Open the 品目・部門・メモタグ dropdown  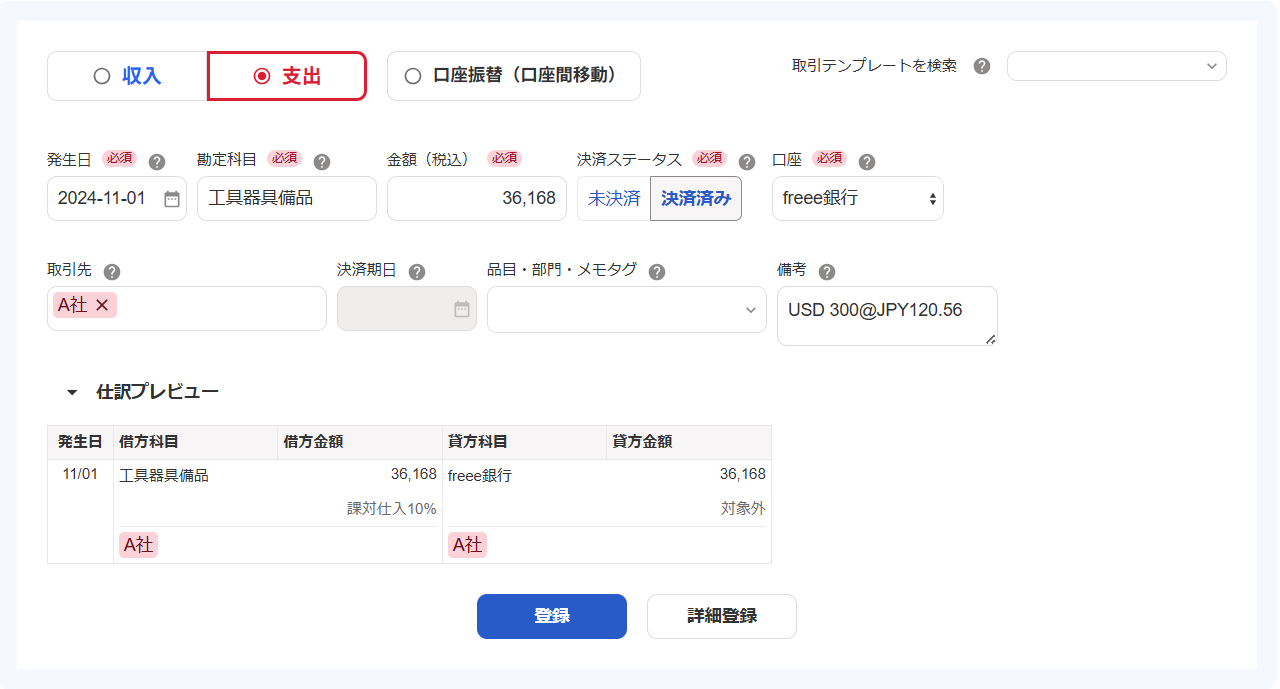627,310
